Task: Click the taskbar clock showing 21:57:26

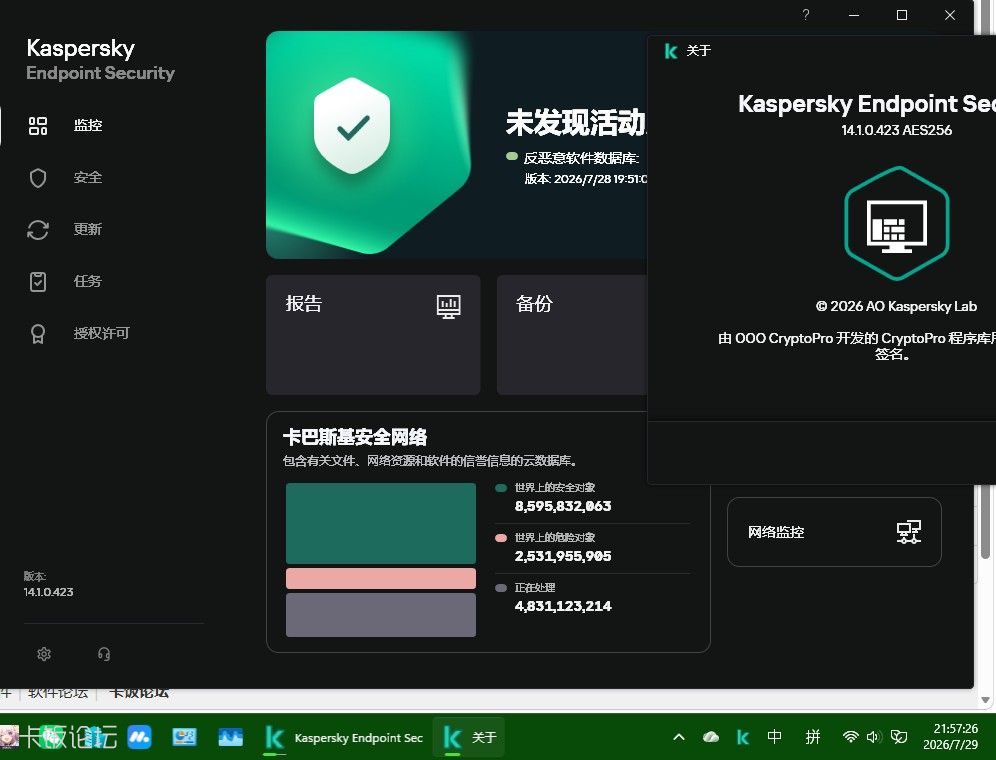Action: (952, 736)
